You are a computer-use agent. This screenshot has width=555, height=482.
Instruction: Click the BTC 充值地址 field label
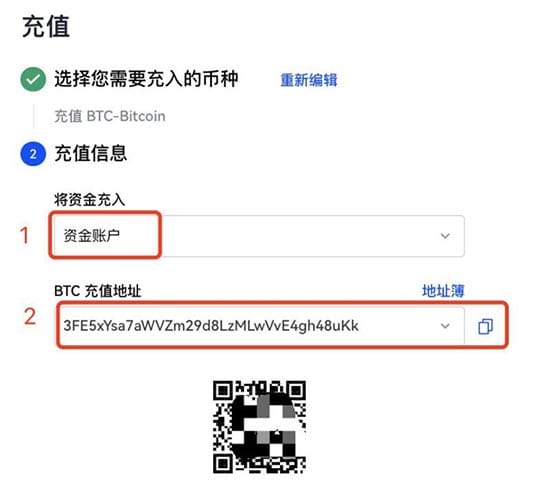pos(98,291)
